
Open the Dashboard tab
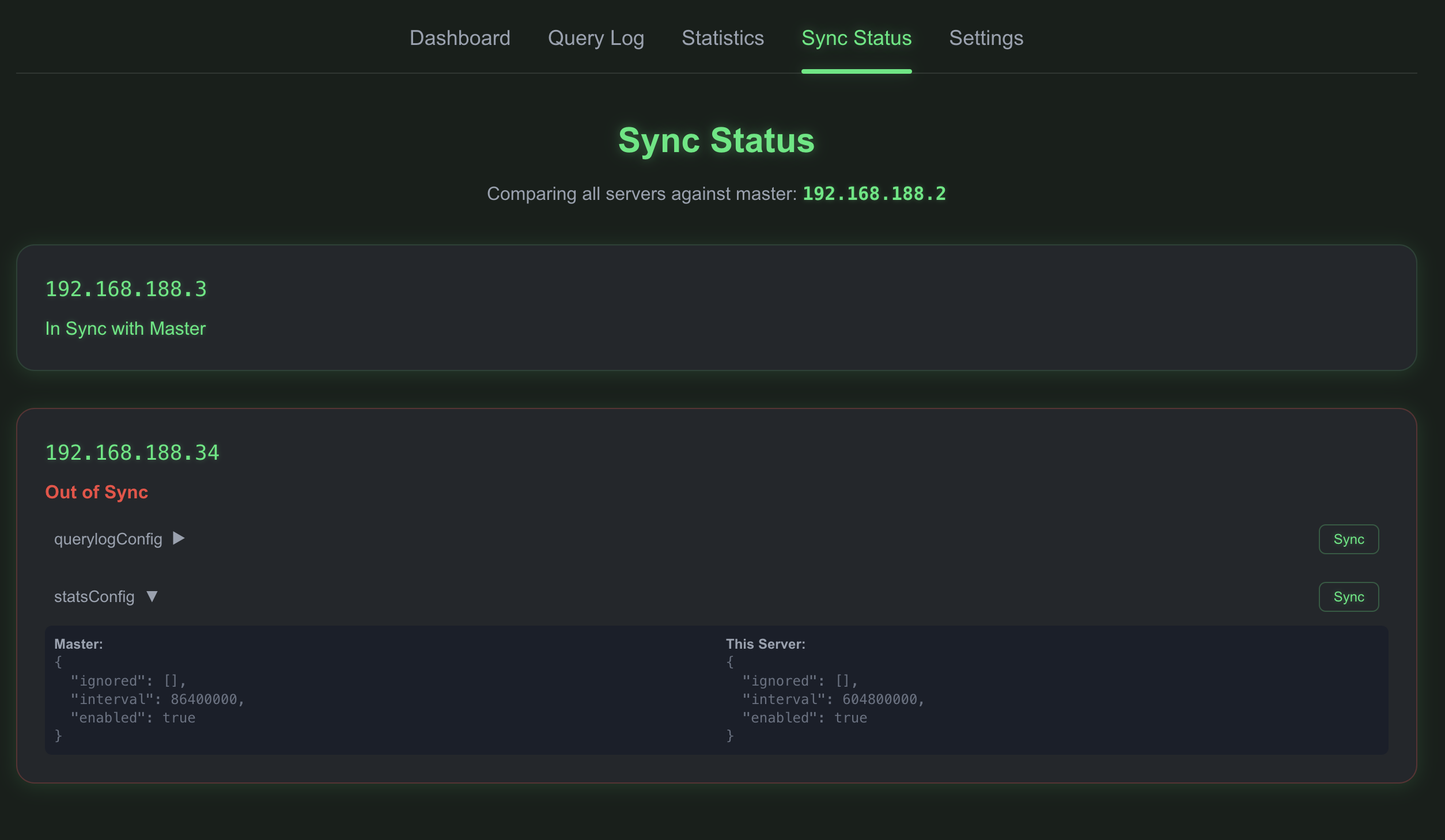pos(460,38)
